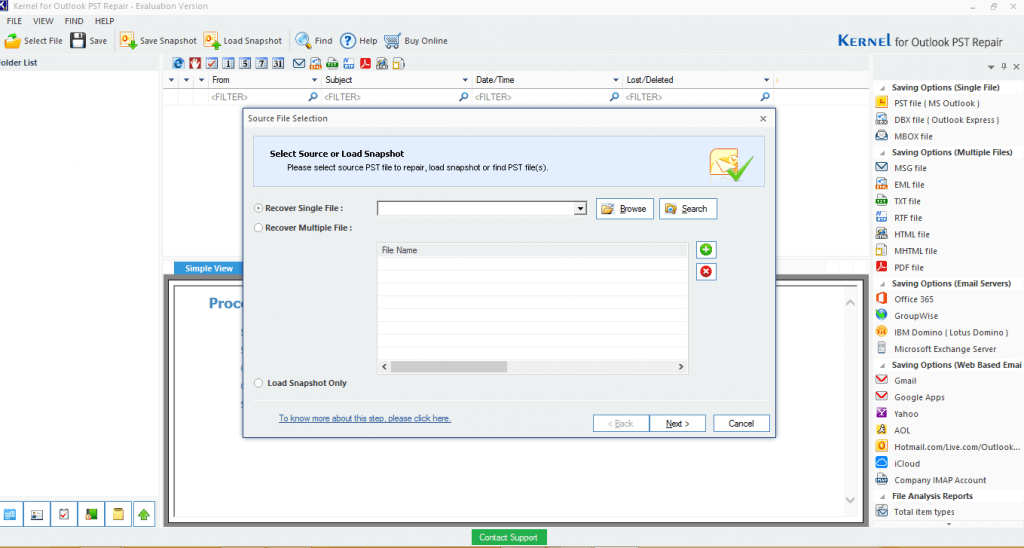Click the Buy Online shopping cart icon

tap(392, 40)
